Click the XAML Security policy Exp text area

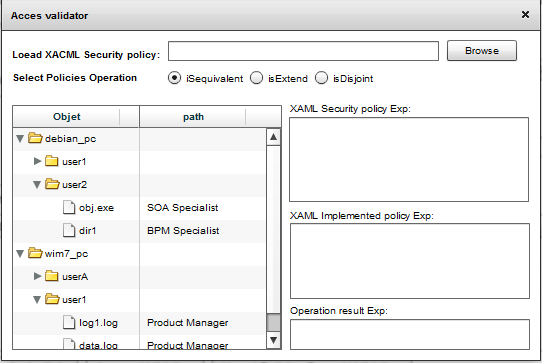pyautogui.click(x=409, y=159)
